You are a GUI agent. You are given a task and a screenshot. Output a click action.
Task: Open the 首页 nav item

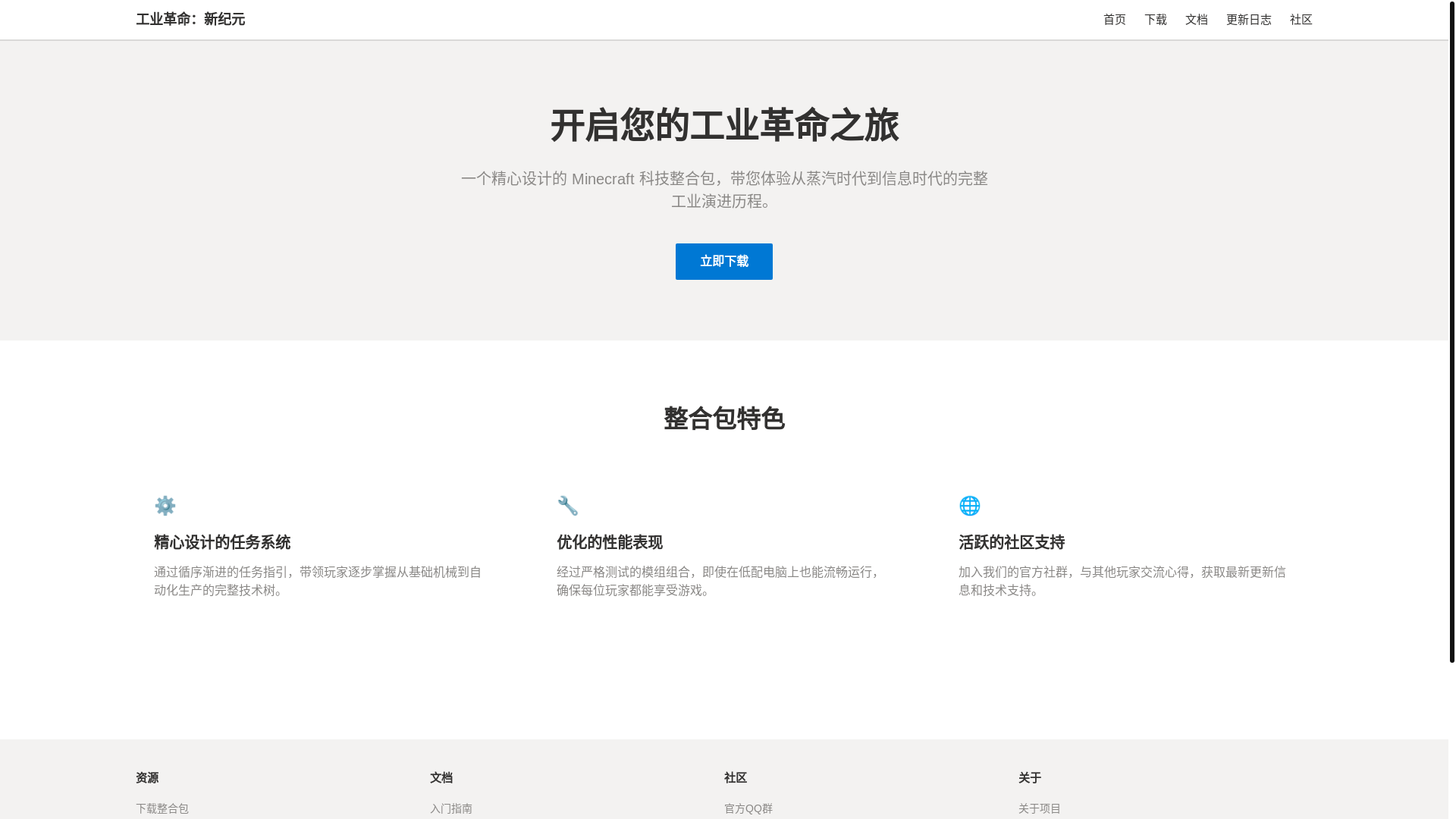click(1114, 20)
